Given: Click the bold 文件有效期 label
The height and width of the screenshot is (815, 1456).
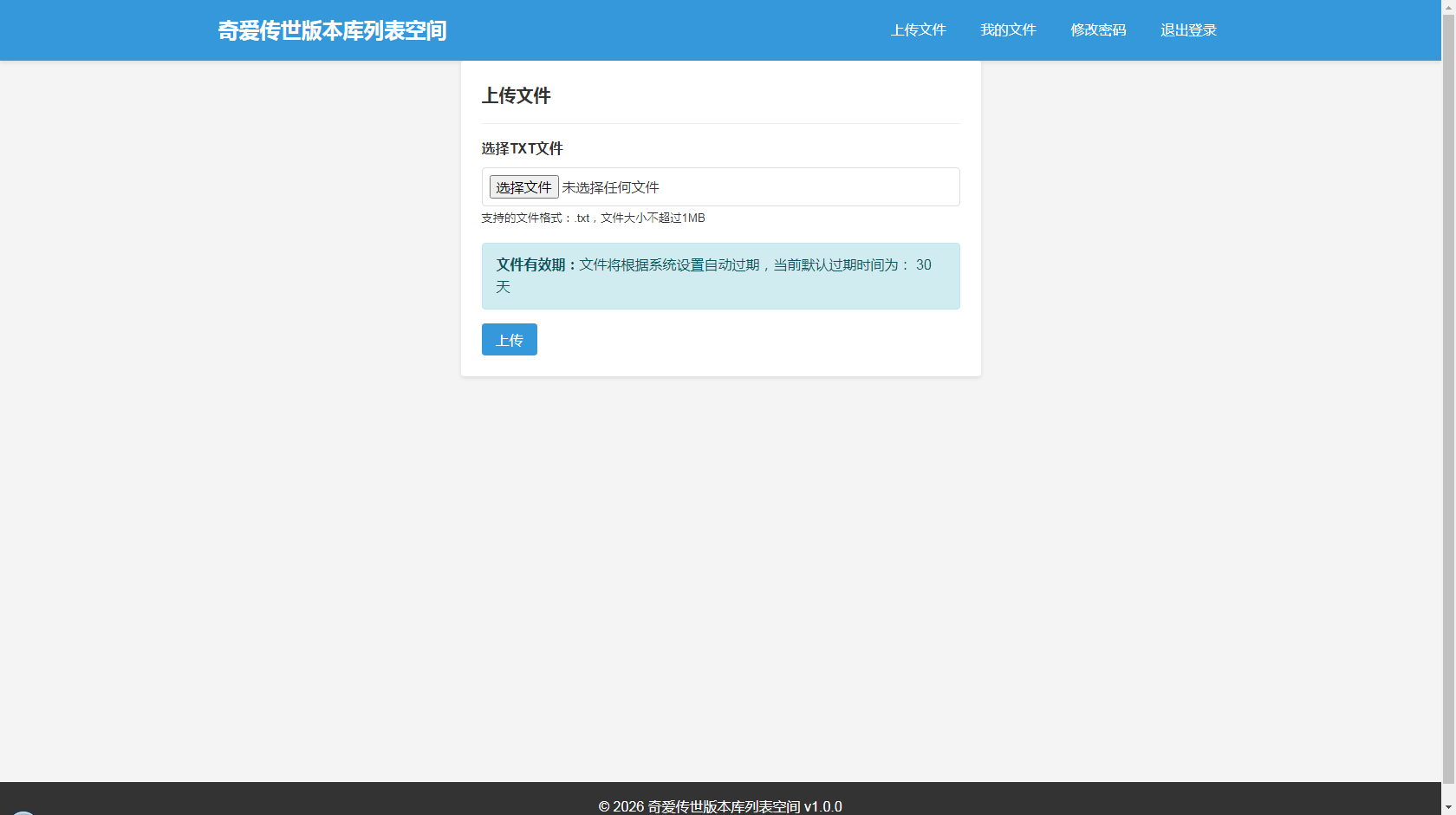Looking at the screenshot, I should tap(536, 264).
